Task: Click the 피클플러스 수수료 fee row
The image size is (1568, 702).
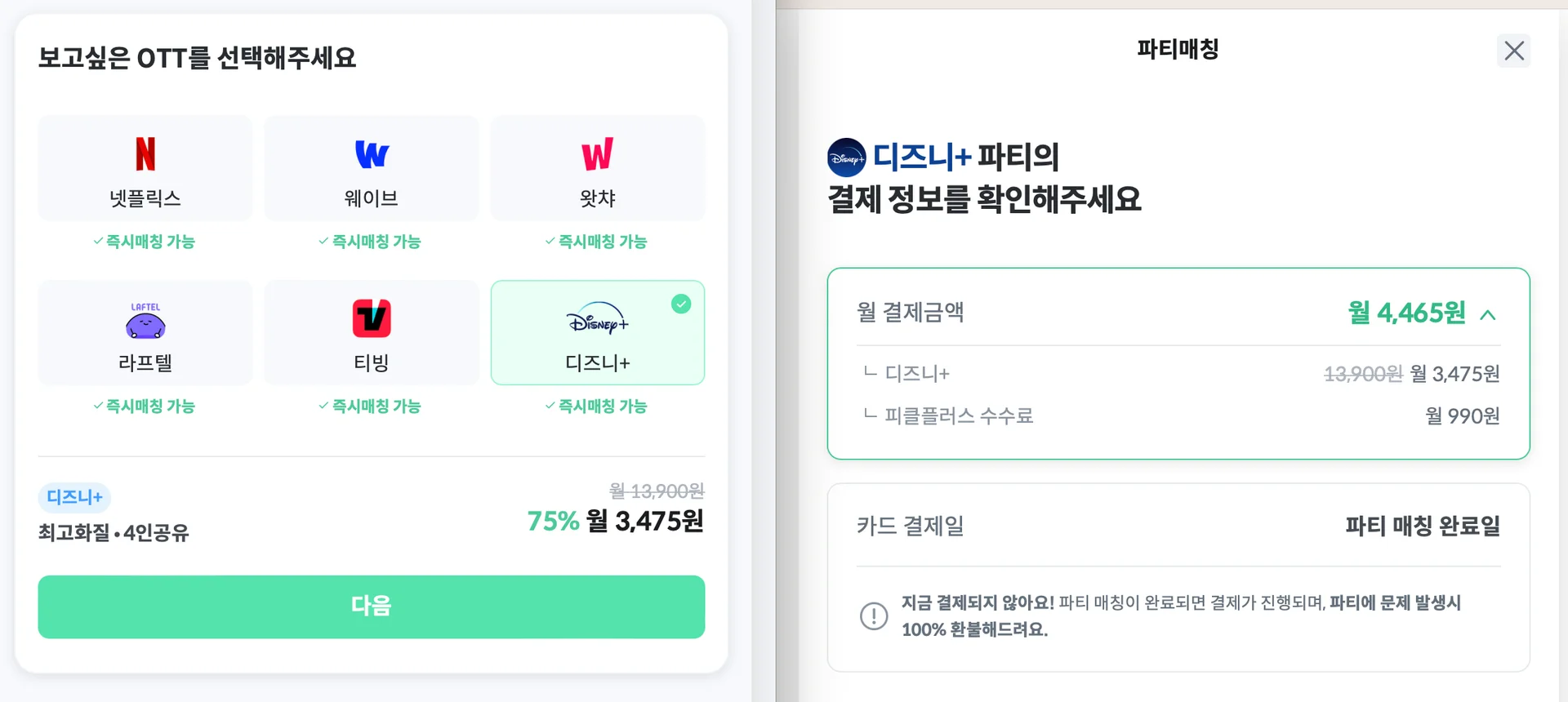Action: pyautogui.click(x=959, y=416)
